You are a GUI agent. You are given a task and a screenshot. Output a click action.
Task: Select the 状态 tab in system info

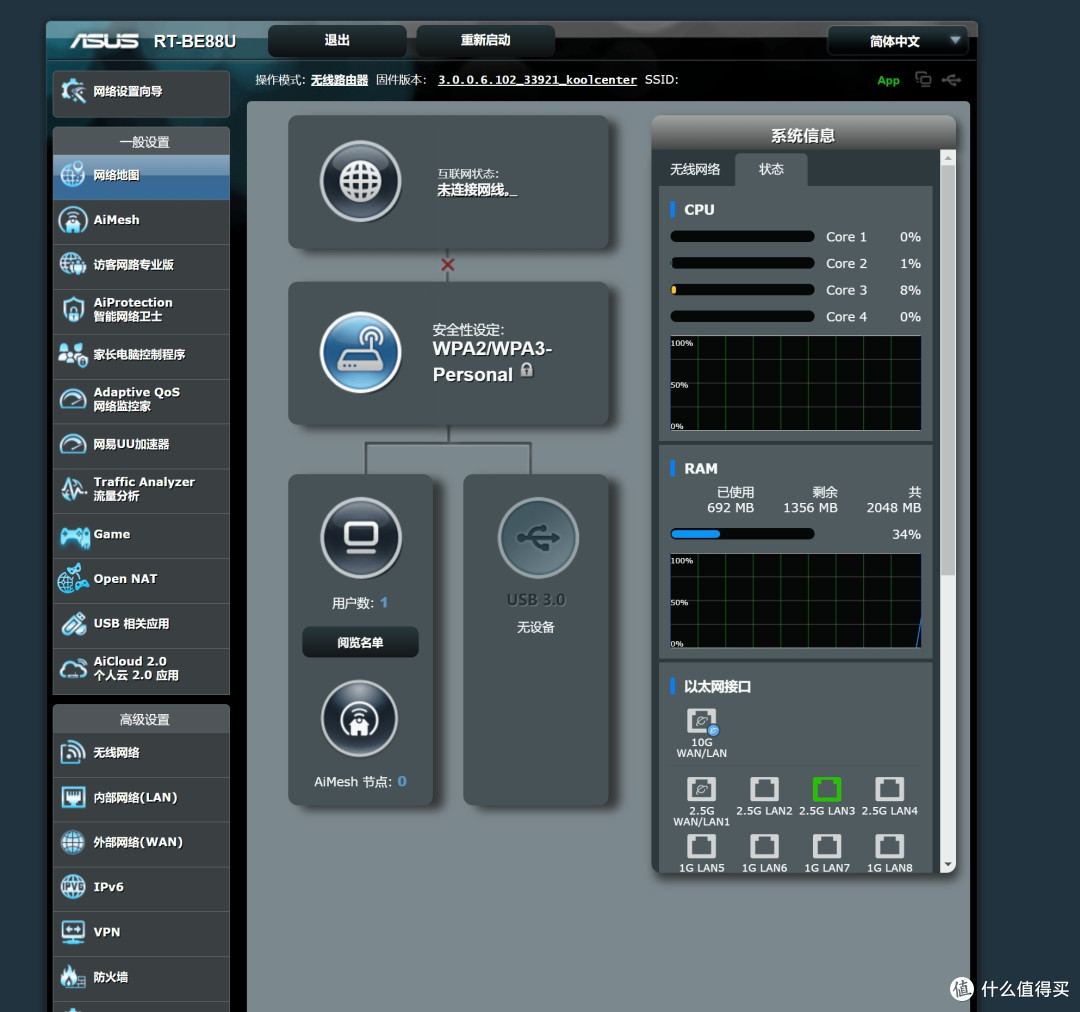point(771,170)
